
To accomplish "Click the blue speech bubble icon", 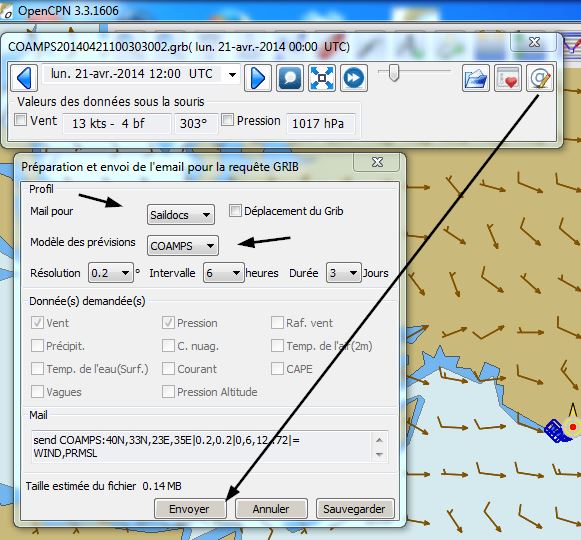I will tap(290, 78).
